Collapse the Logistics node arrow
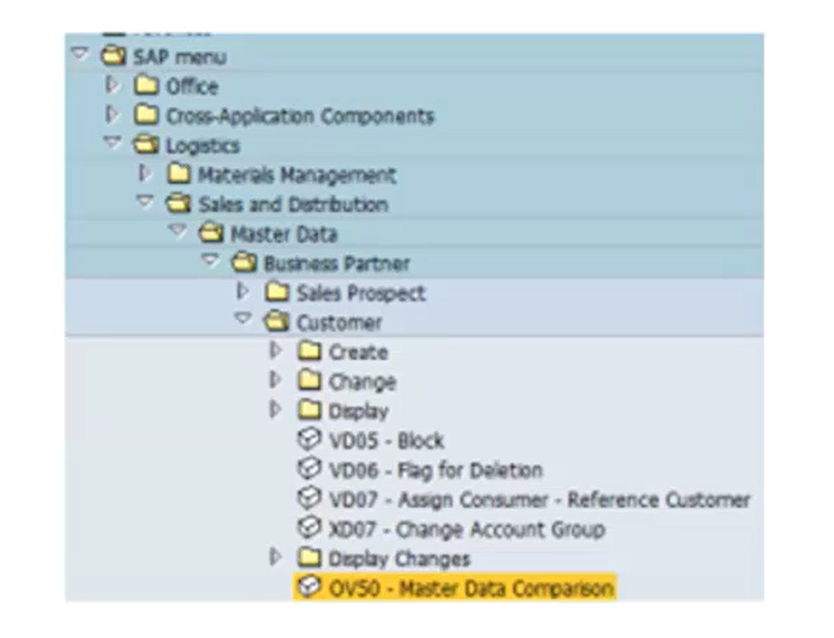 pyautogui.click(x=112, y=142)
